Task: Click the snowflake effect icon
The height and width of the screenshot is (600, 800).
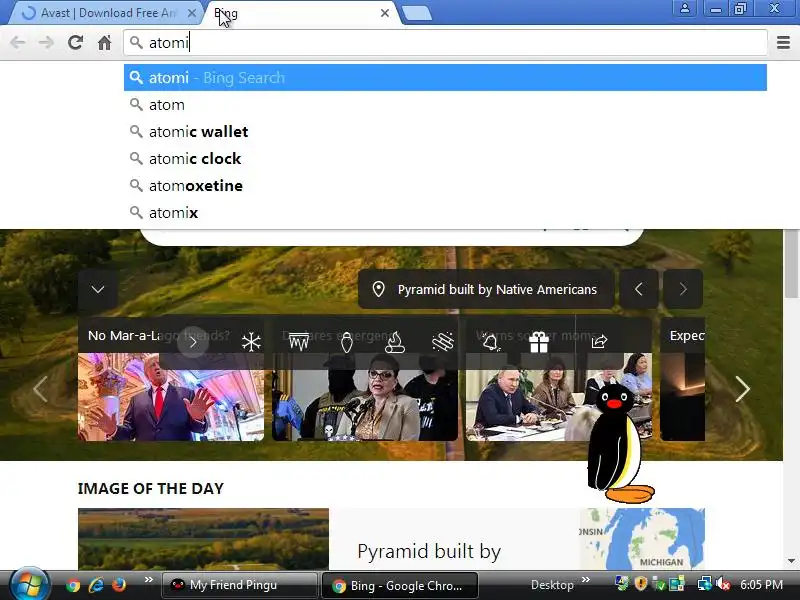Action: pyautogui.click(x=251, y=342)
